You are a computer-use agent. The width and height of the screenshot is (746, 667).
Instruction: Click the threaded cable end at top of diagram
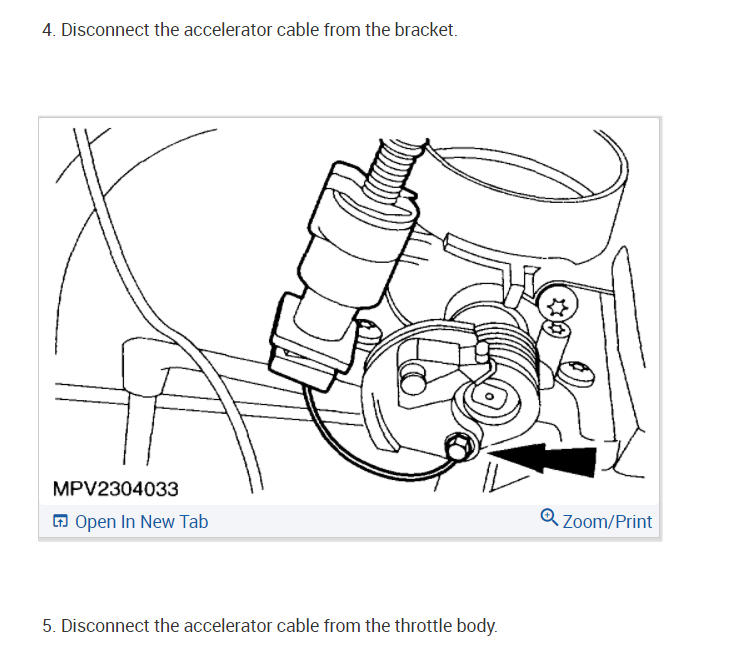click(x=393, y=171)
